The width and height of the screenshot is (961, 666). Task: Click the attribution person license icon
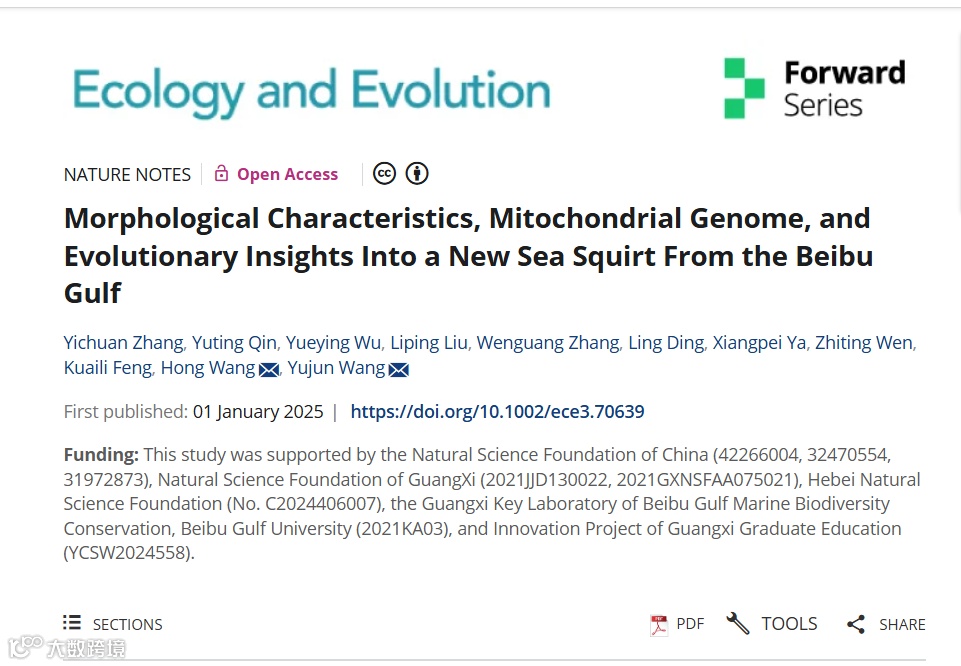click(417, 174)
